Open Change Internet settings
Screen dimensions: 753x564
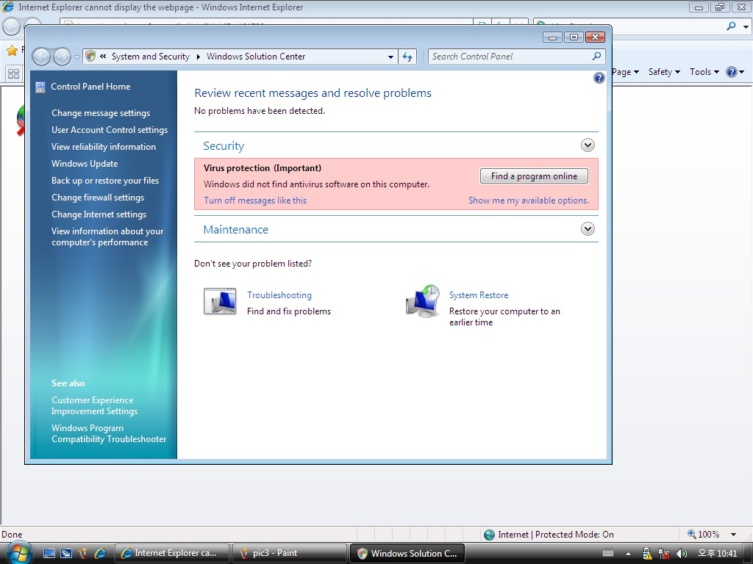tap(98, 214)
